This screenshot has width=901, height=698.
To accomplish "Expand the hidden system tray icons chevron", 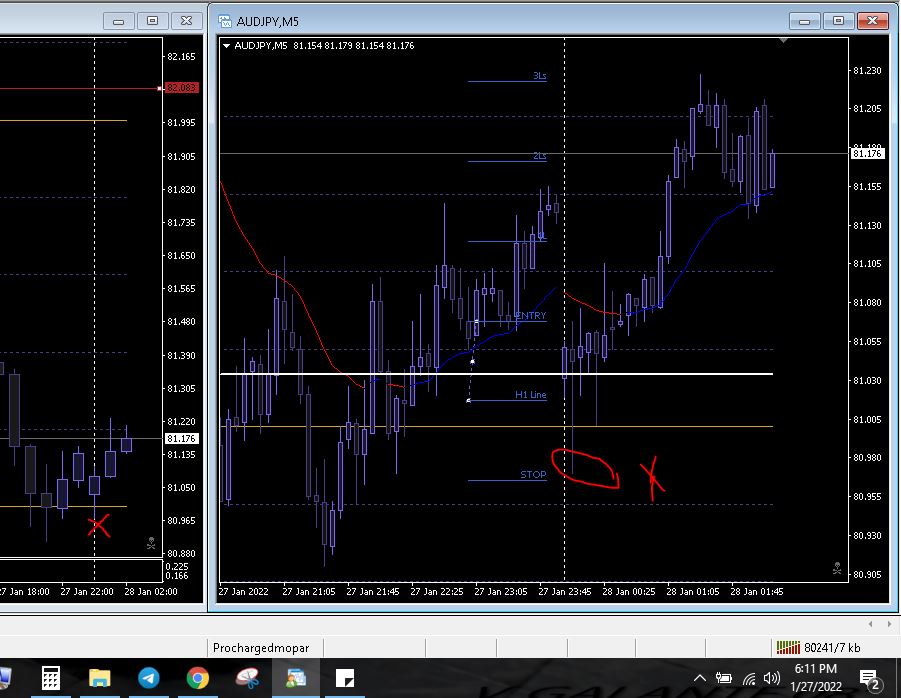I will click(699, 678).
